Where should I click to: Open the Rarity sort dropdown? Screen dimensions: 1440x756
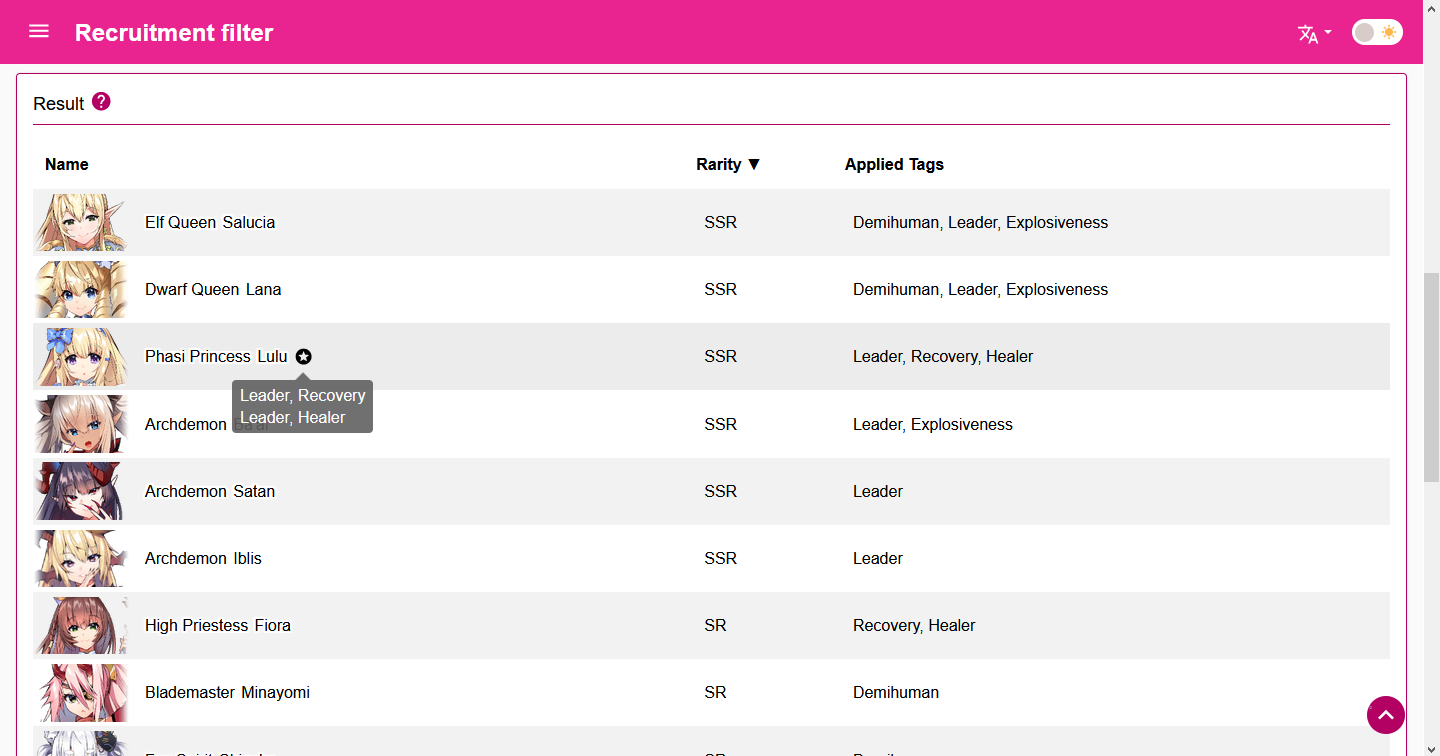[728, 164]
